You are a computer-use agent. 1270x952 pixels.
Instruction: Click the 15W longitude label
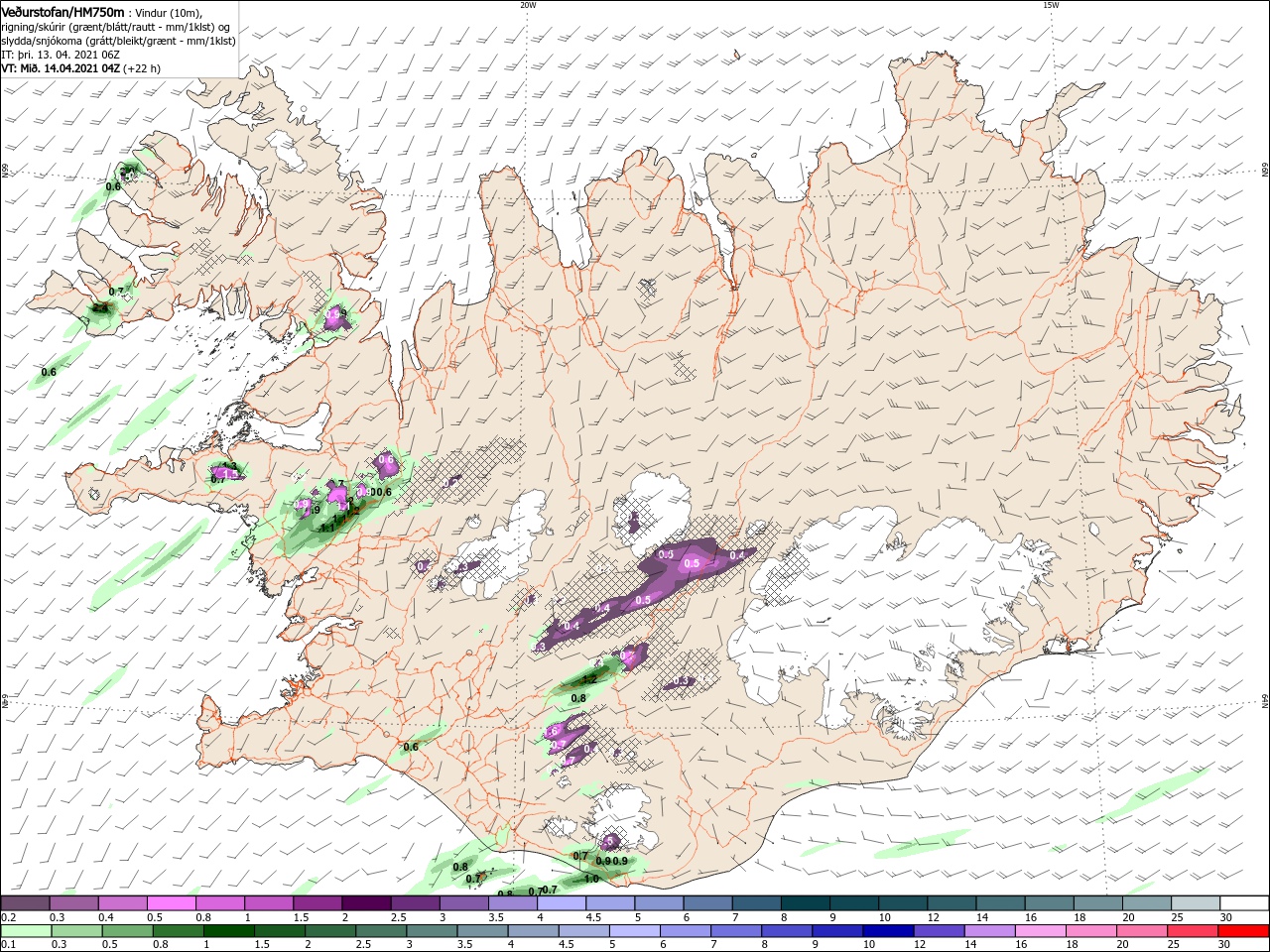click(1050, 5)
